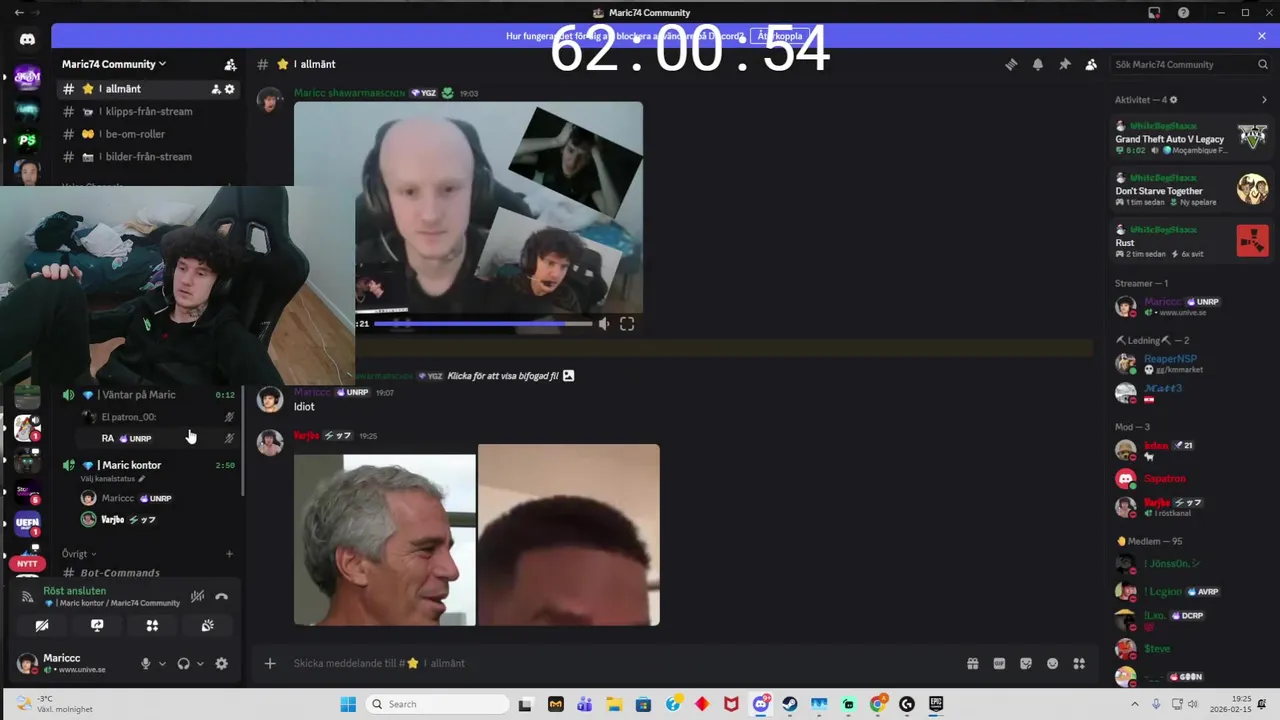This screenshot has height=720, width=1280.
Task: Open notification settings bell in header
Action: coord(1038,64)
